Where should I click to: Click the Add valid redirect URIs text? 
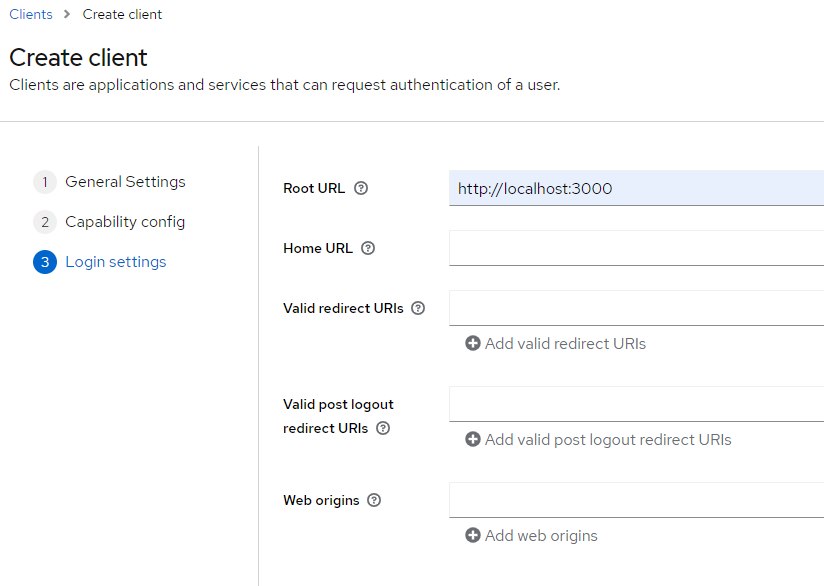coord(565,344)
